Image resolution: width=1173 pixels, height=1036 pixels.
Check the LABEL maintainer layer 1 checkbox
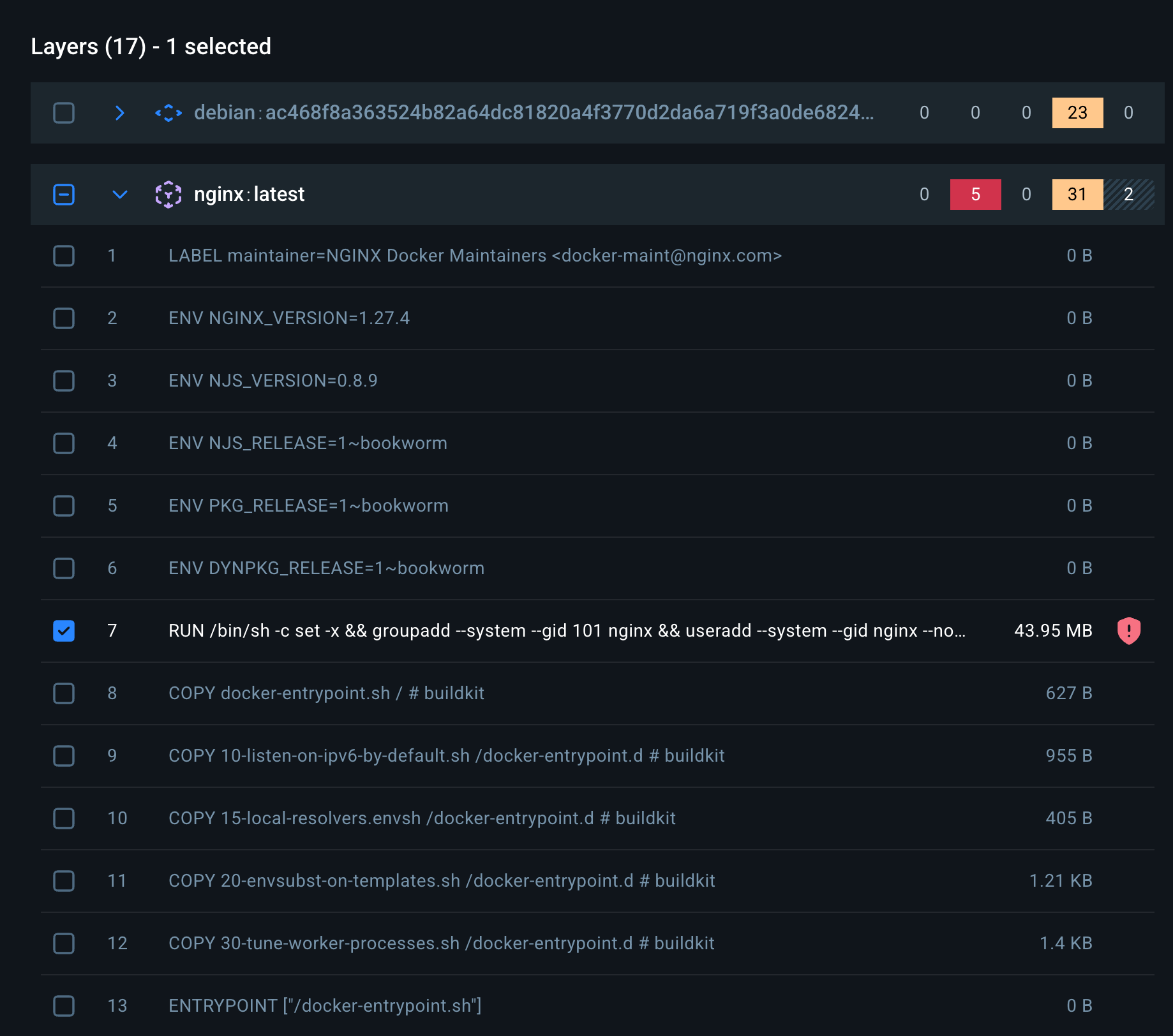coord(64,256)
